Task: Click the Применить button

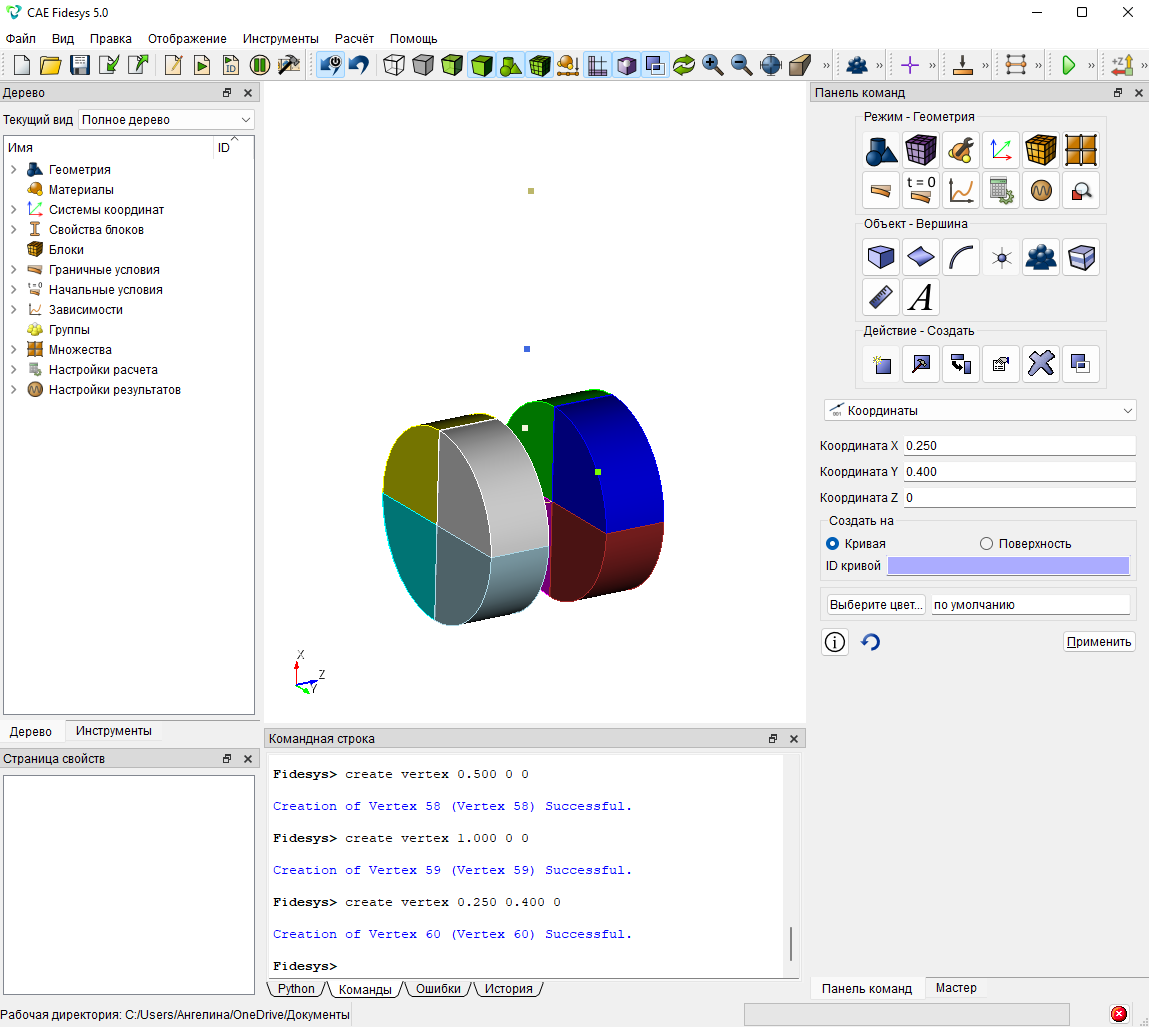Action: coord(1099,642)
